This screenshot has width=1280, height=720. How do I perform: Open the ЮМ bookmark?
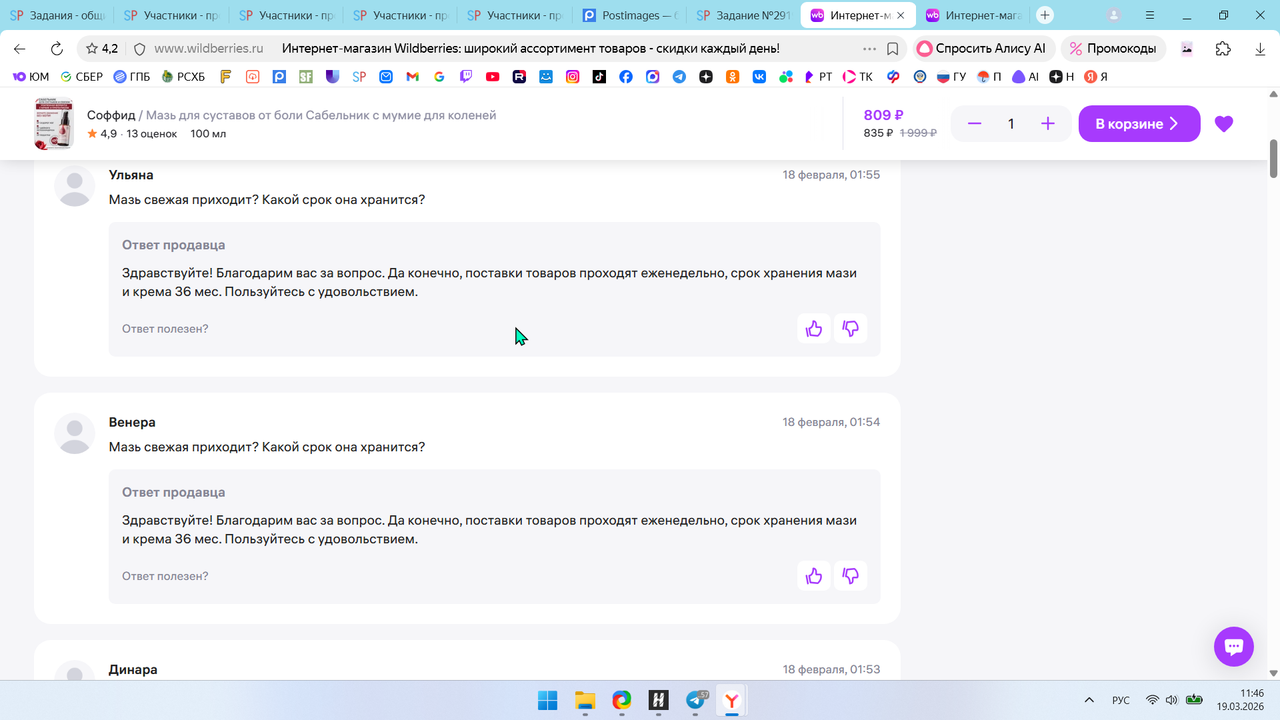tap(31, 77)
